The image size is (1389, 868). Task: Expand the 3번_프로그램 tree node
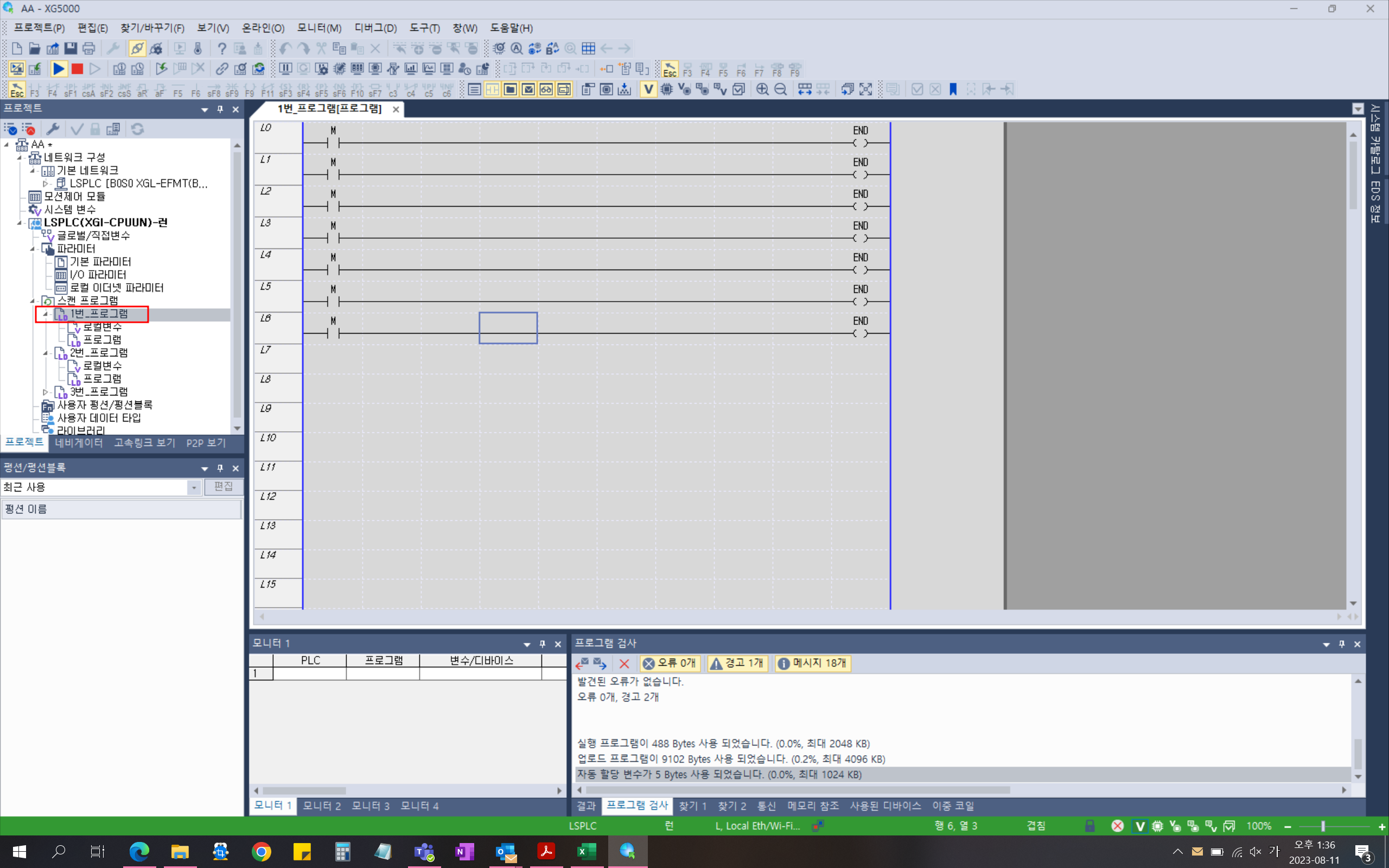point(46,392)
